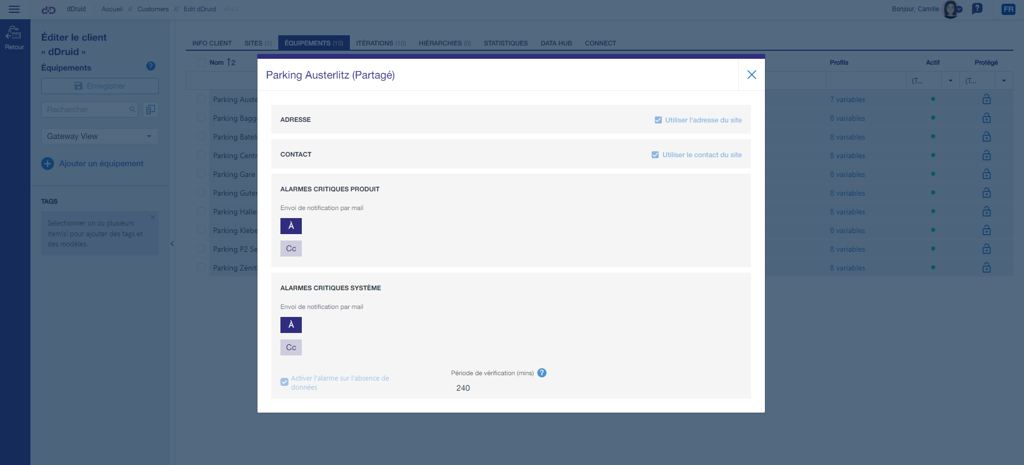Viewport: 1024px width, 465px height.
Task: Open Camille's user avatar menu
Action: [x=952, y=9]
